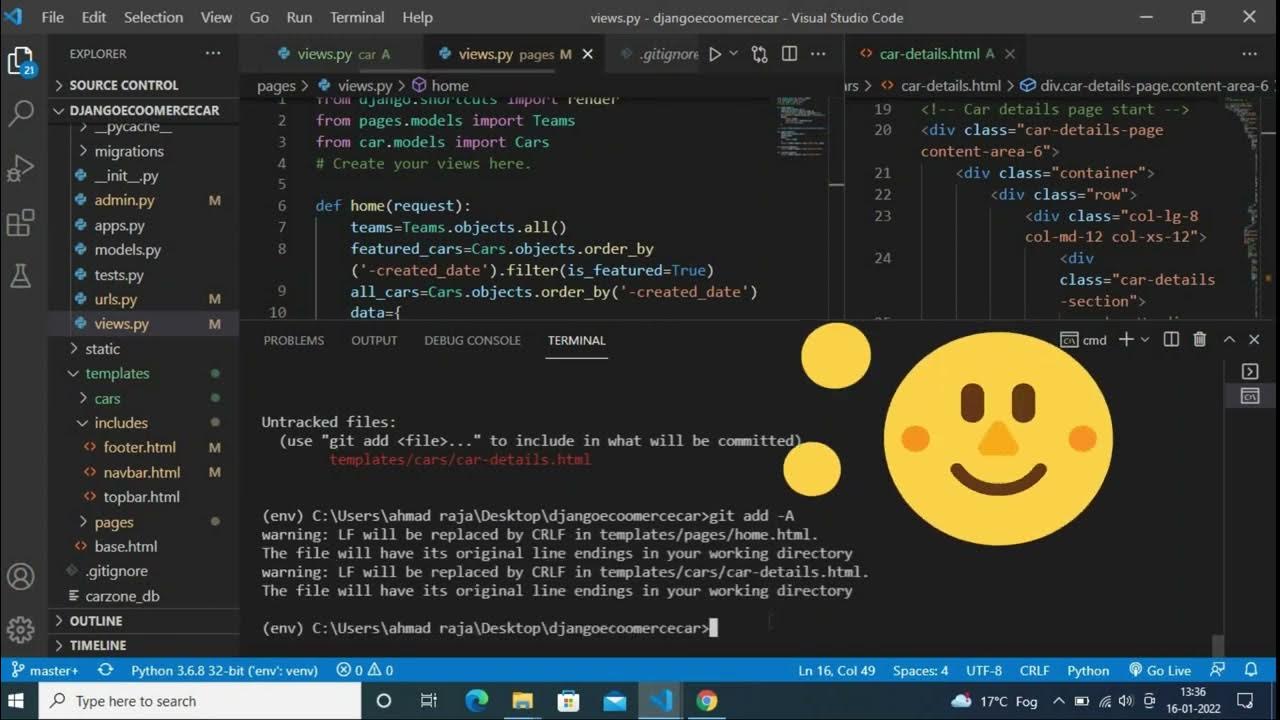The height and width of the screenshot is (720, 1280).
Task: Open the View menu
Action: [217, 17]
